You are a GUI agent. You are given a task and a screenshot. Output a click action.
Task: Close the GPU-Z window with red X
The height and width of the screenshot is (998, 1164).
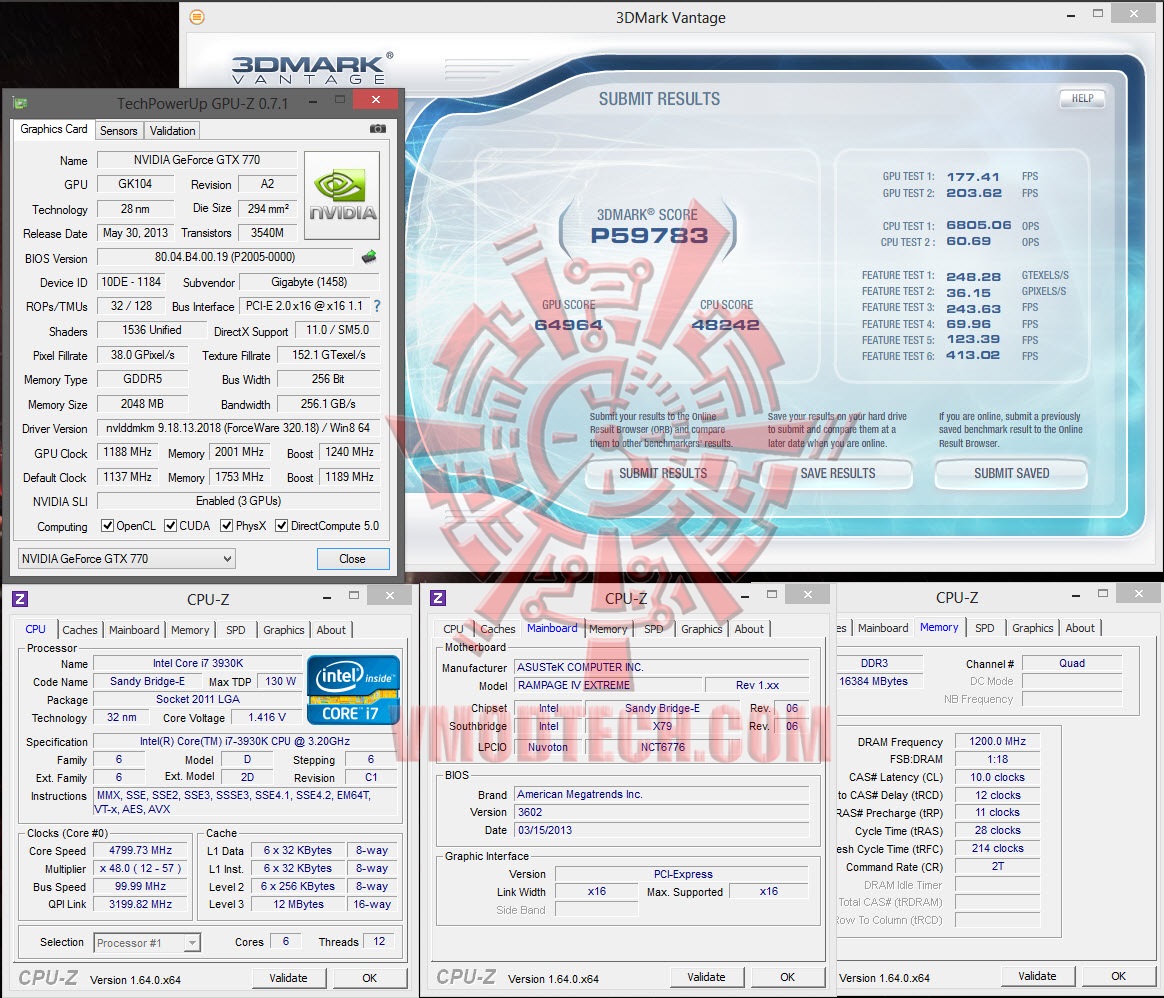pos(376,100)
